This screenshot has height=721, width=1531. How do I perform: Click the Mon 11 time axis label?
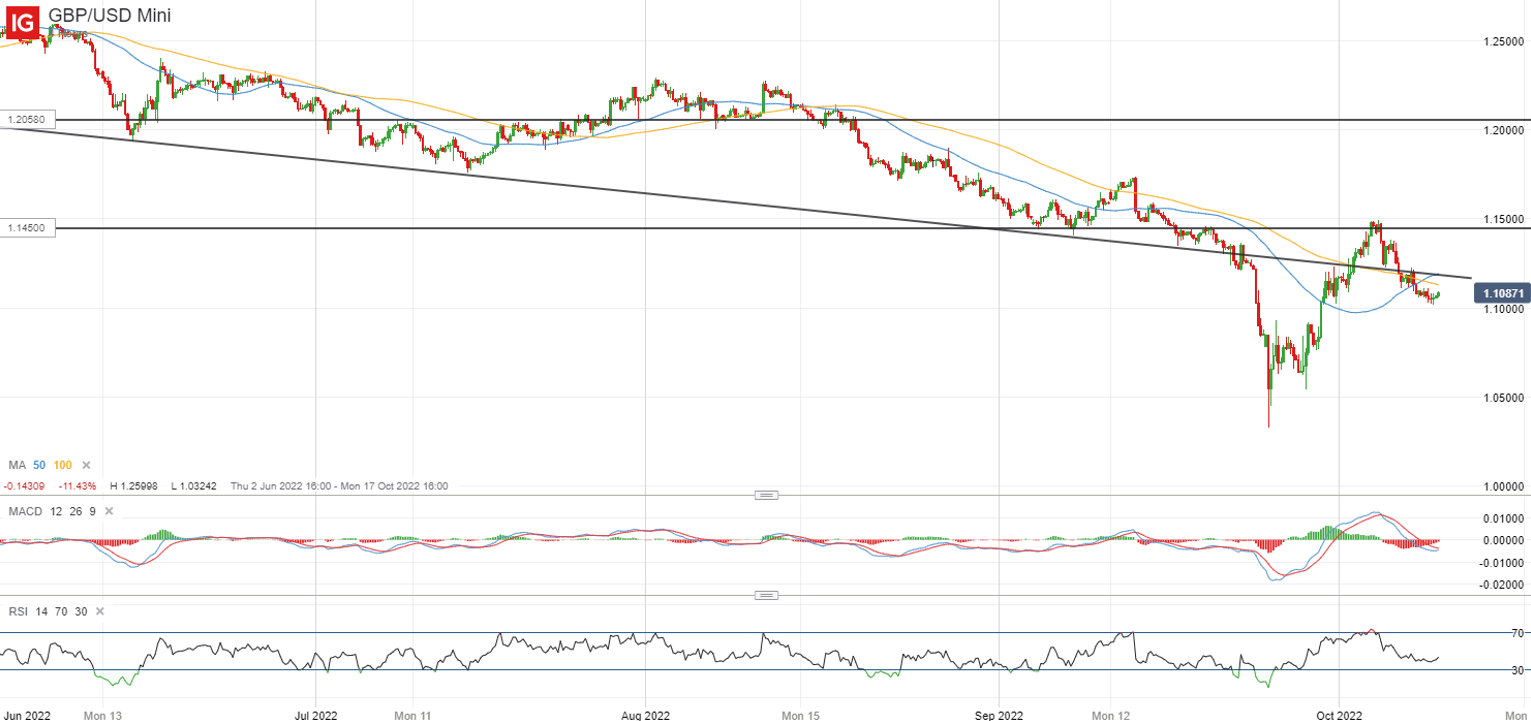(x=413, y=716)
